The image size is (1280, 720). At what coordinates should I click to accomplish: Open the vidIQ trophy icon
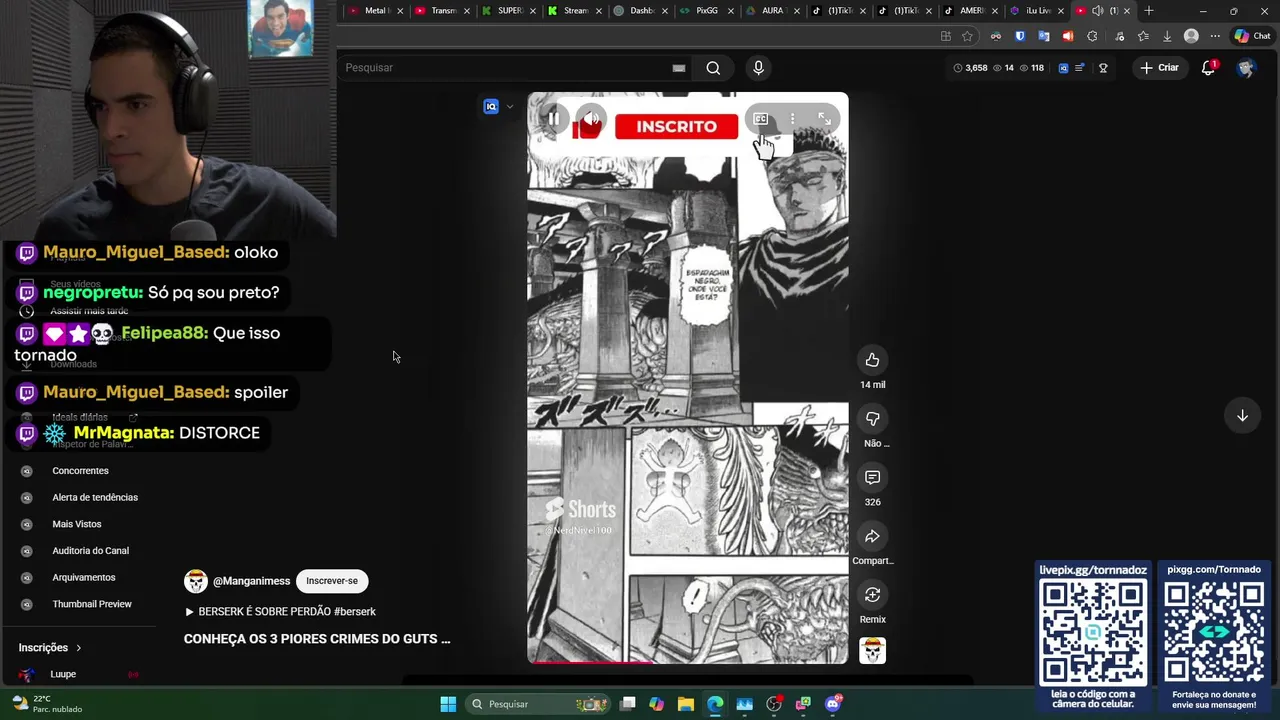pos(1103,68)
